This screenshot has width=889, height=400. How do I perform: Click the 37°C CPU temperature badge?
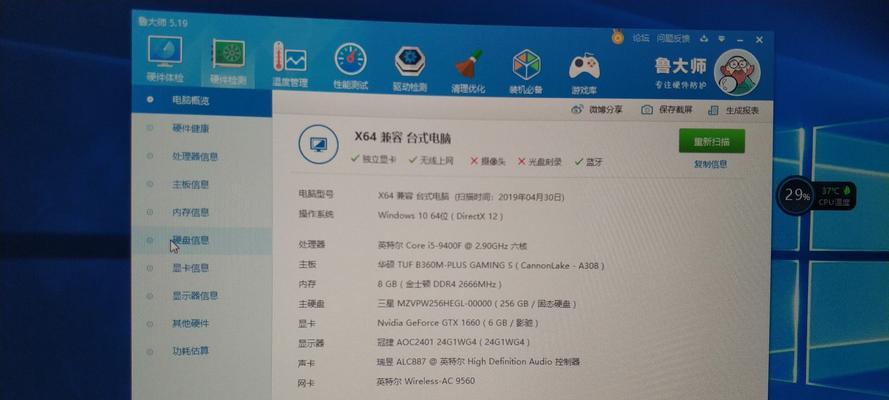pyautogui.click(x=835, y=196)
